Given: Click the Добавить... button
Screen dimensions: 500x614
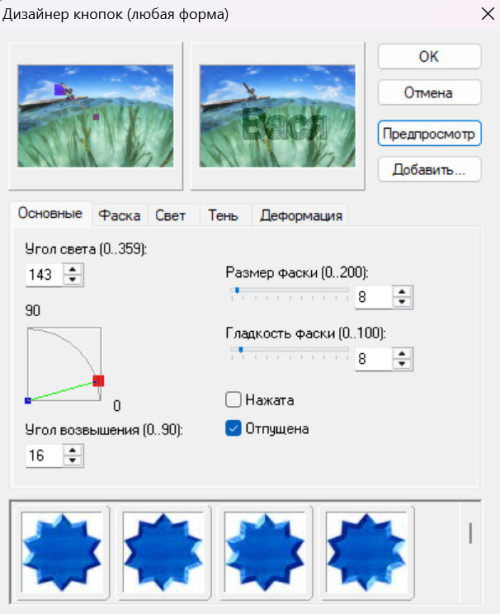Looking at the screenshot, I should 429,170.
